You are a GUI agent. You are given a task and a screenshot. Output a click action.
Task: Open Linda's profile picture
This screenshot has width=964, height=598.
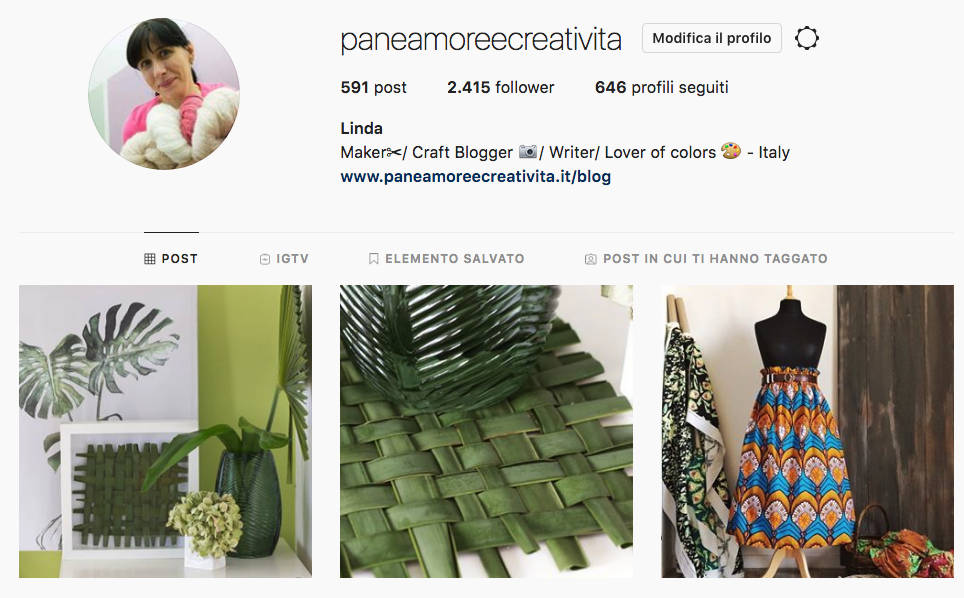(164, 94)
